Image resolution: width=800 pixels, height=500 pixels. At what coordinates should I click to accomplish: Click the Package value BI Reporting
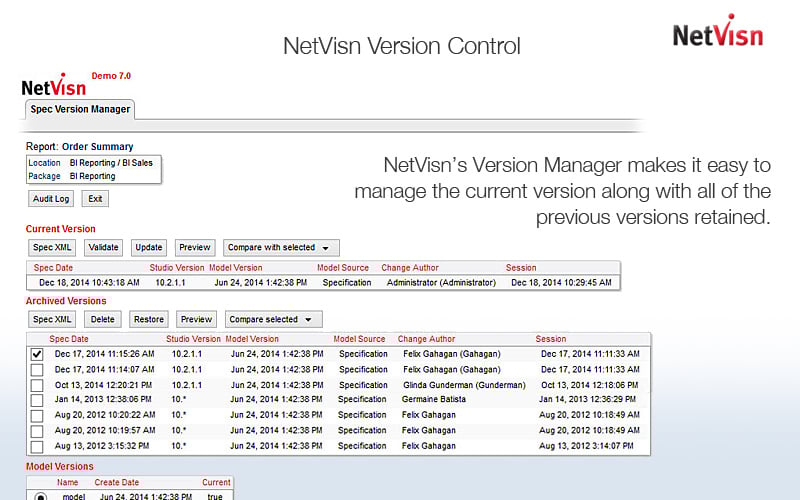pos(92,176)
